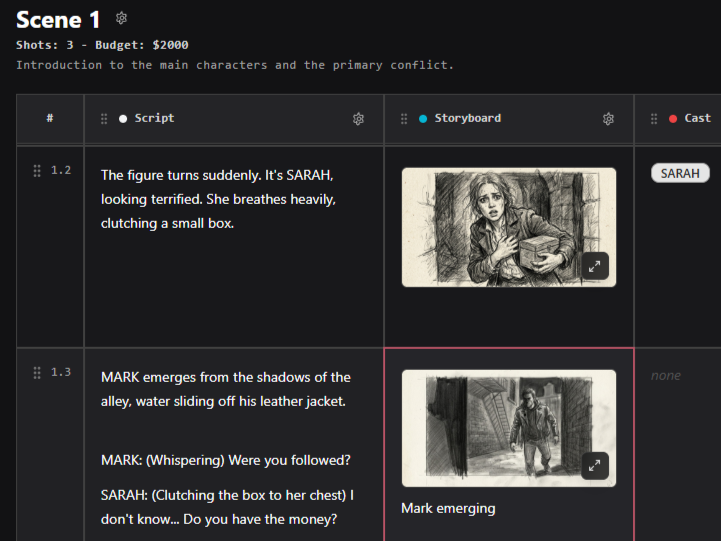Open the Sarah holding box storyboard thumbnail
The height and width of the screenshot is (541, 721).
(x=509, y=228)
